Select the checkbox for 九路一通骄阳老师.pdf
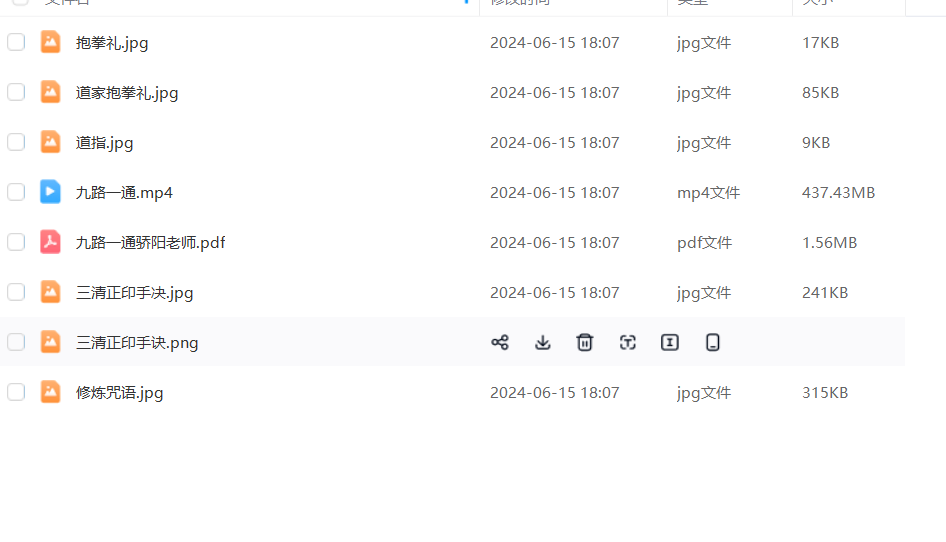 16,242
